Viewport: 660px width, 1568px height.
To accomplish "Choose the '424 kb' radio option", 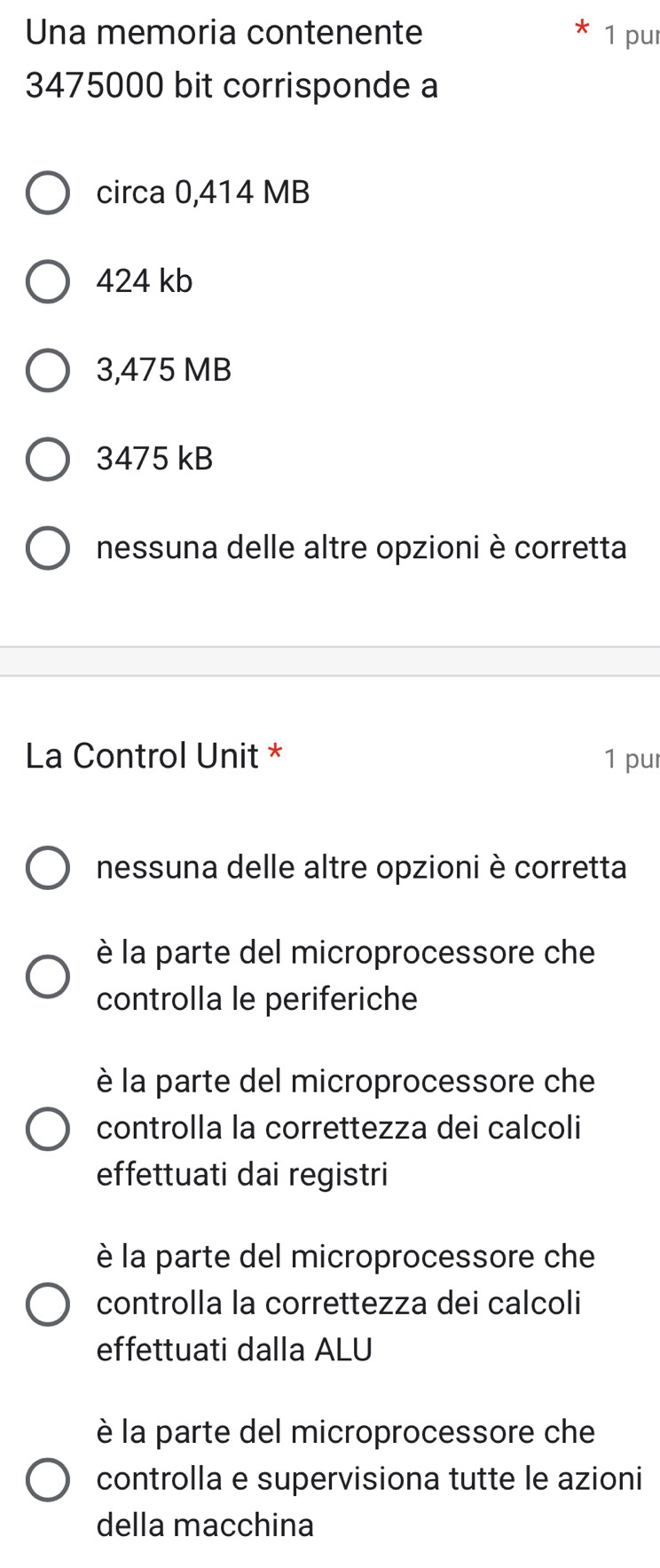I will 47,282.
